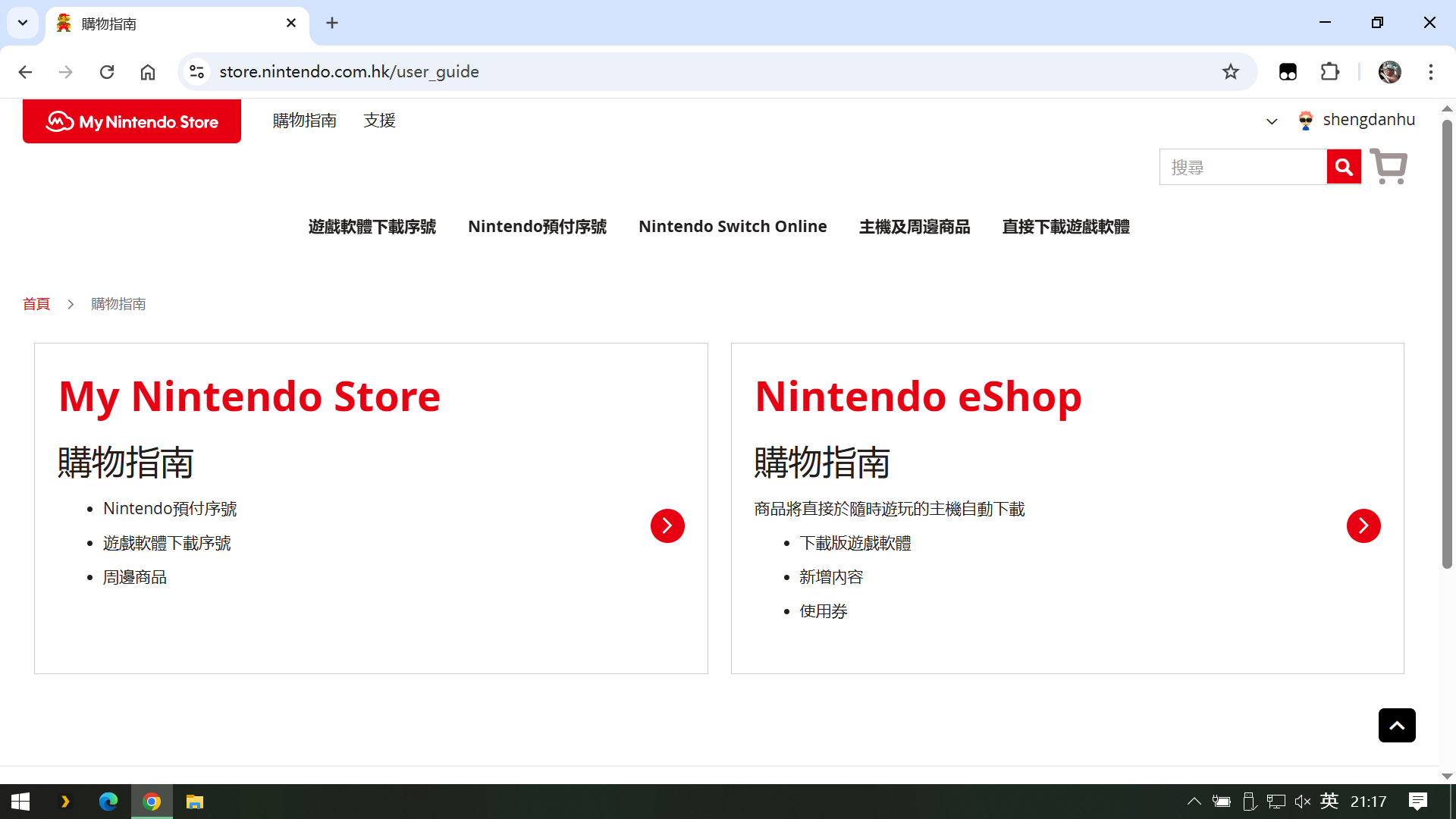Select 主機及周邊商品 menu
Viewport: 1456px width, 819px height.
(915, 227)
